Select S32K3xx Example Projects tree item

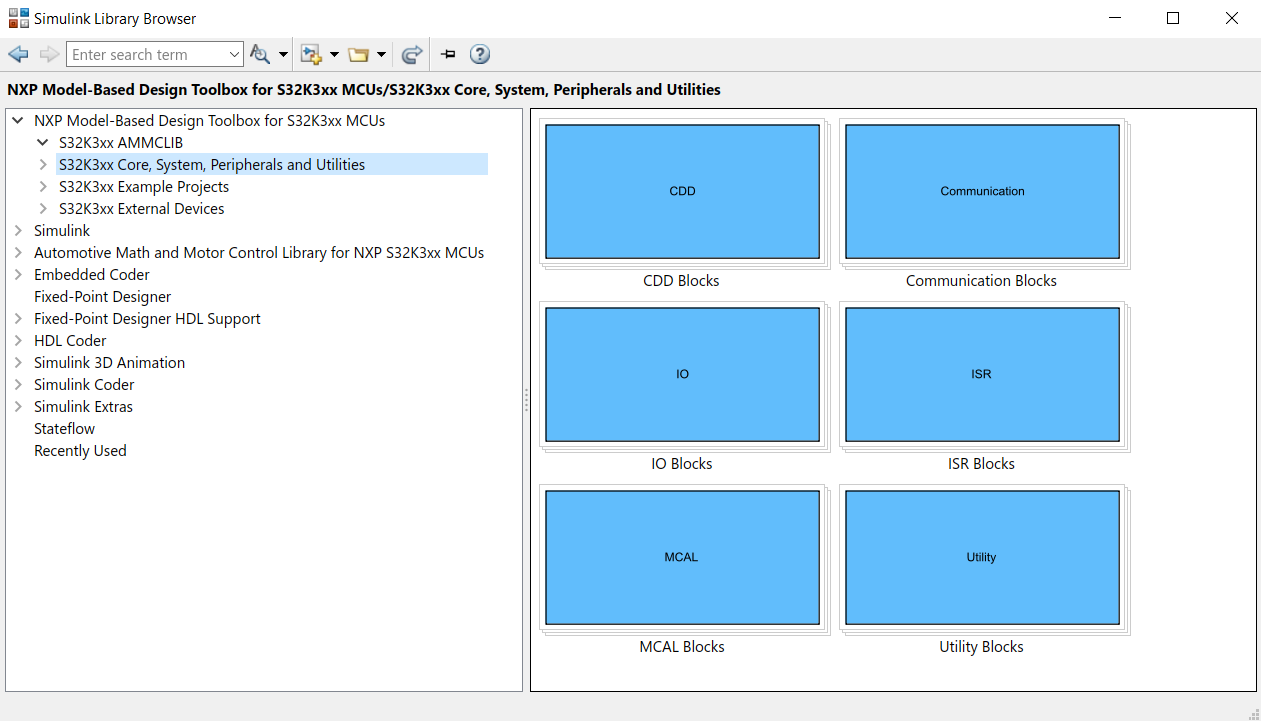coord(144,186)
